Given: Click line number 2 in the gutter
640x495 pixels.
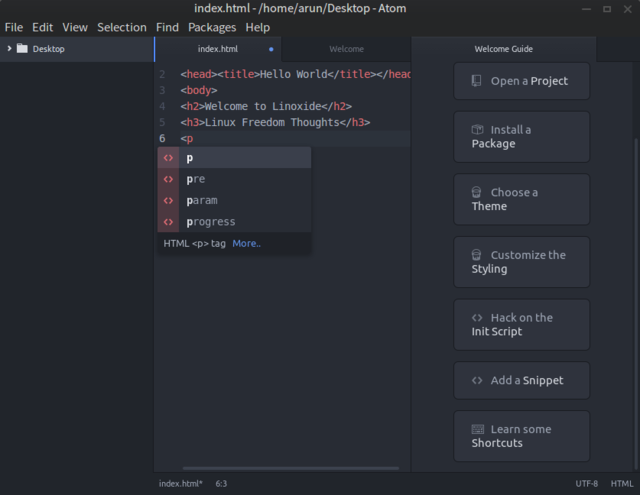Looking at the screenshot, I should coord(162,74).
